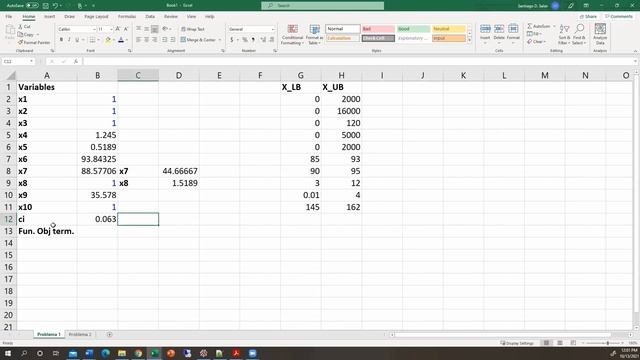Click the Accounting dollar format icon

click(x=231, y=40)
